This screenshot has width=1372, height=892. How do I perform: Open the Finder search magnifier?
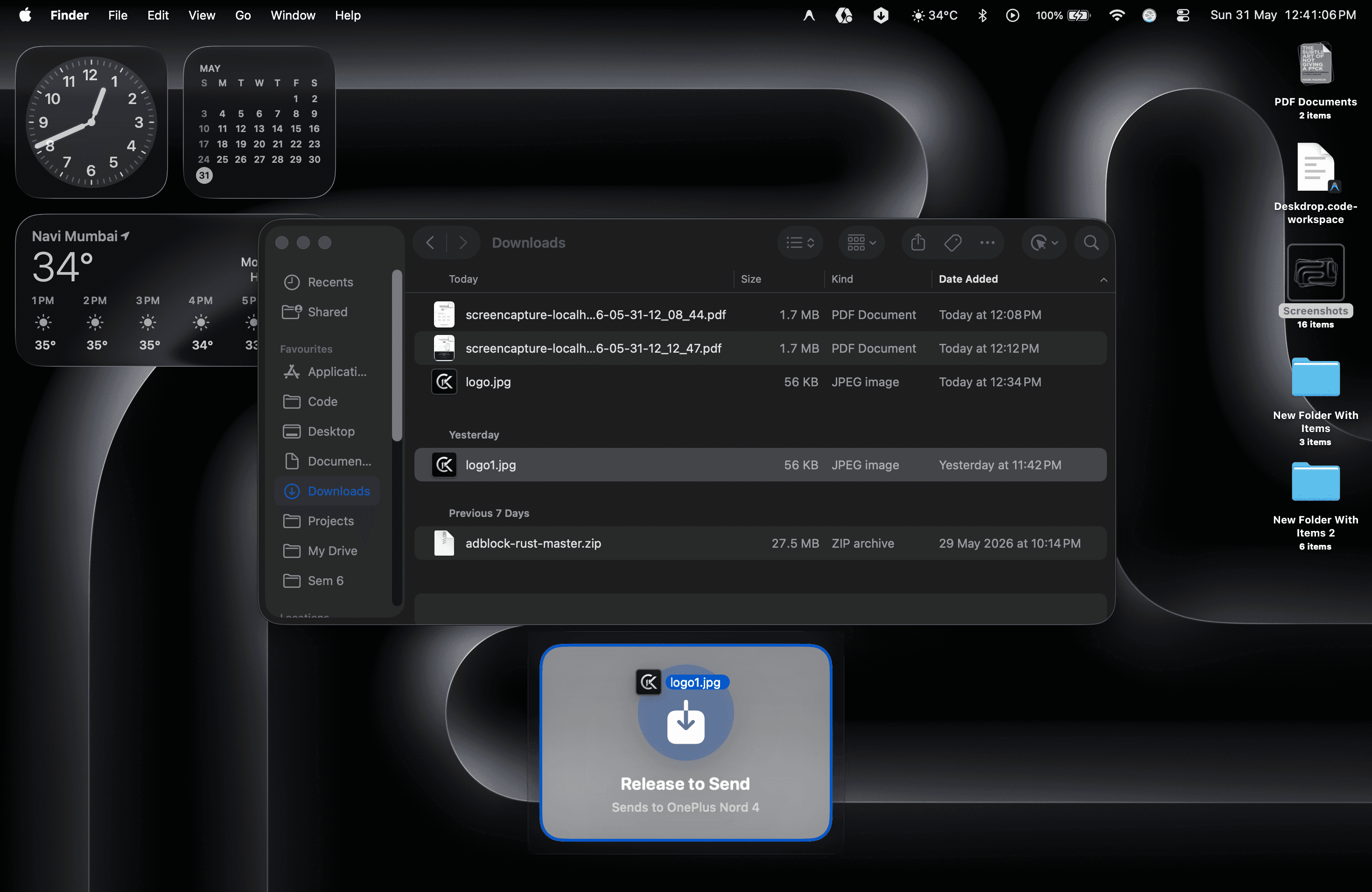(x=1091, y=243)
